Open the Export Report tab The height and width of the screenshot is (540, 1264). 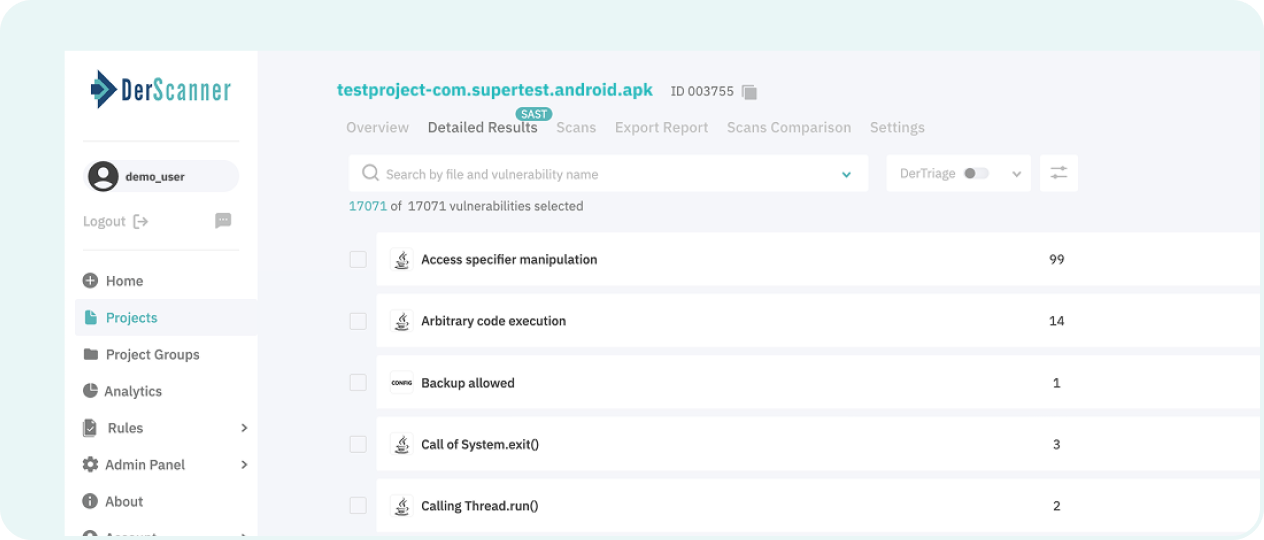661,127
